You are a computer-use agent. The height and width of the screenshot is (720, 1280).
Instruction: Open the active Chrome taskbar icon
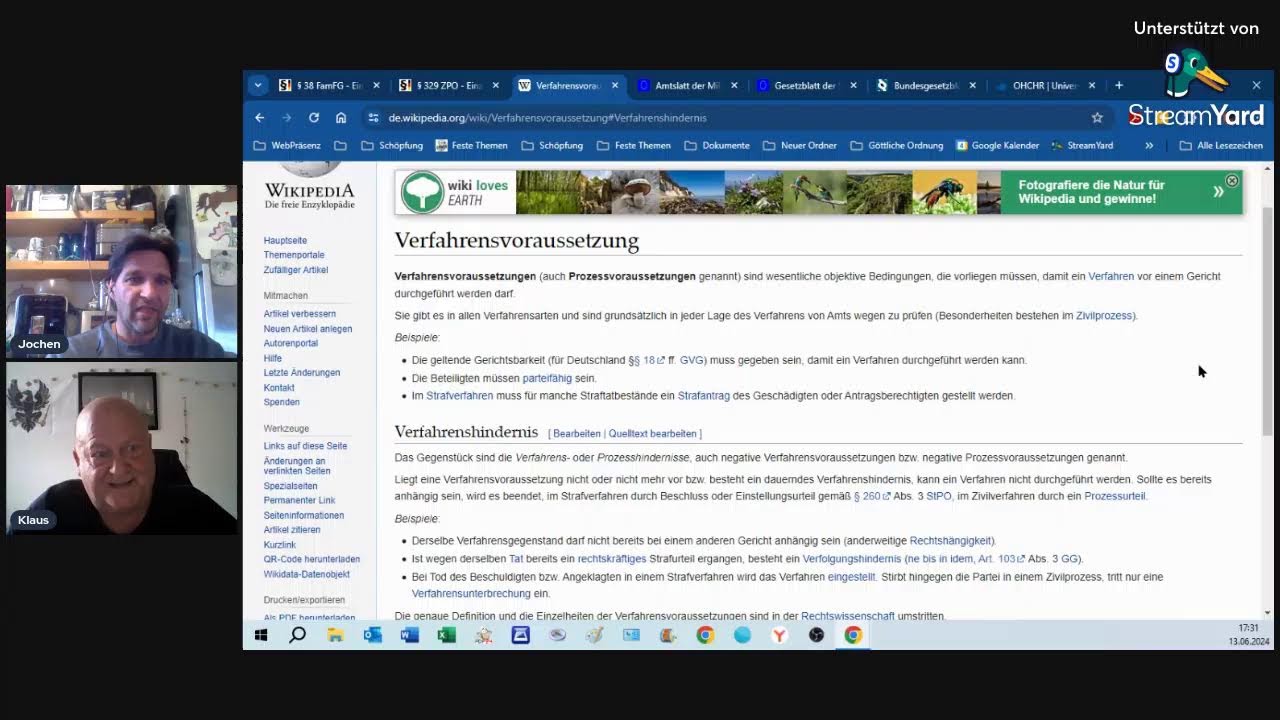click(853, 635)
